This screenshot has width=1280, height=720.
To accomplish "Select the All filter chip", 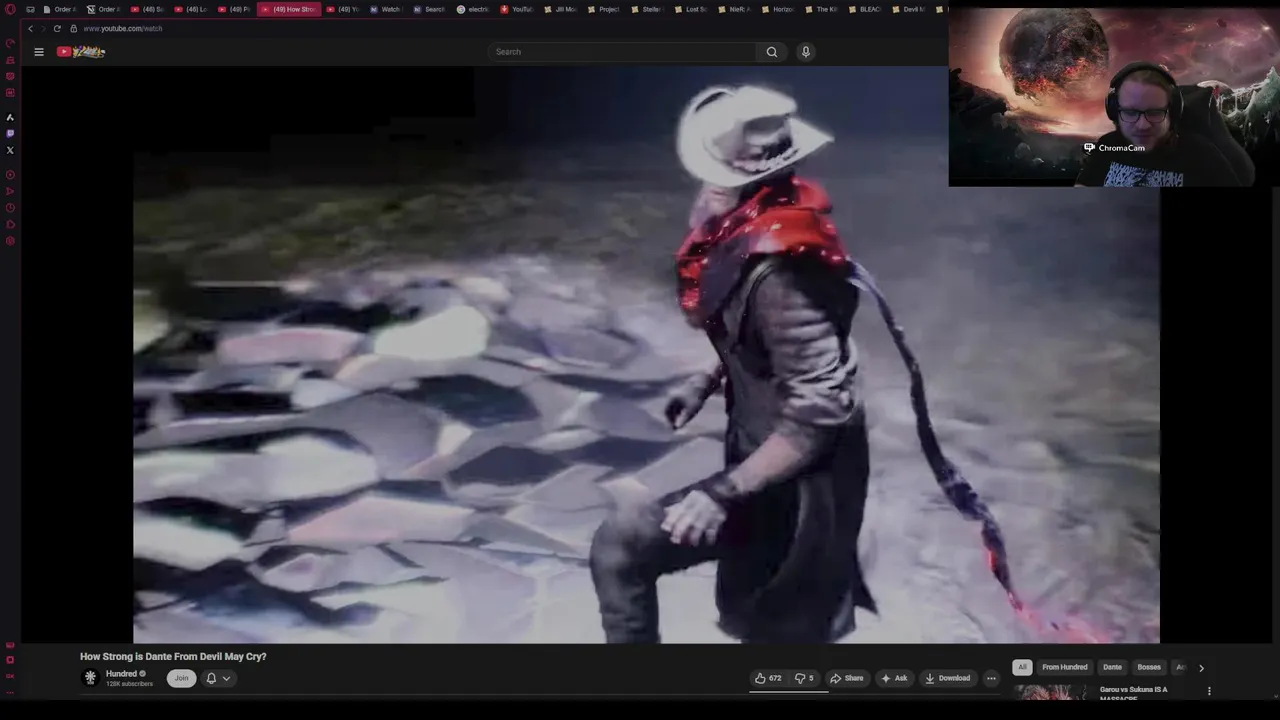I will (x=1022, y=667).
